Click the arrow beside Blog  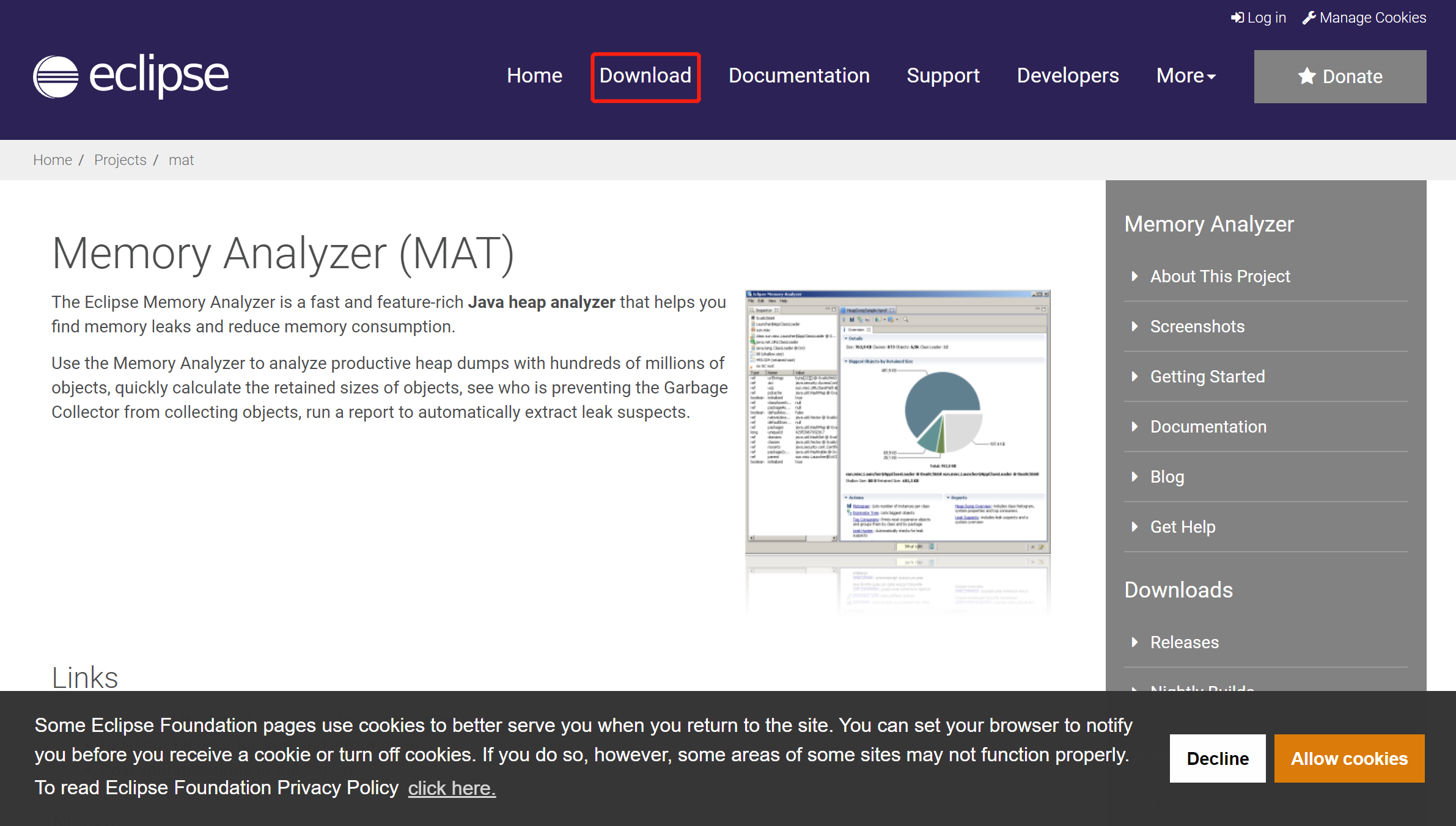point(1134,477)
